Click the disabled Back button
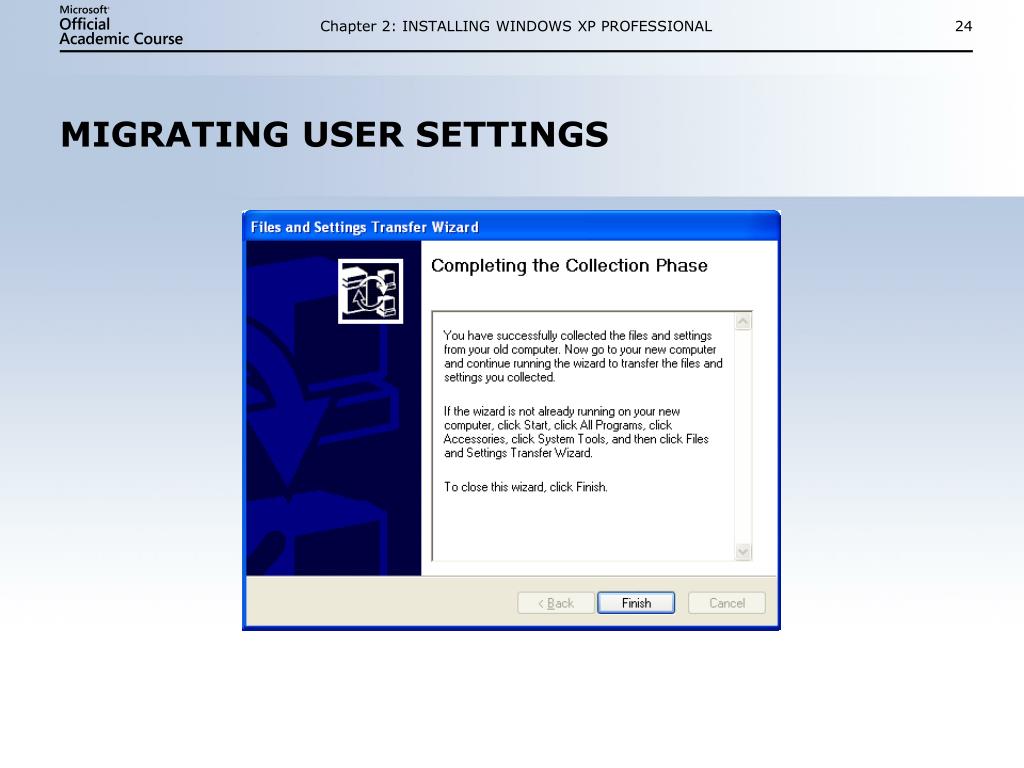The width and height of the screenshot is (1024, 768). coord(556,603)
